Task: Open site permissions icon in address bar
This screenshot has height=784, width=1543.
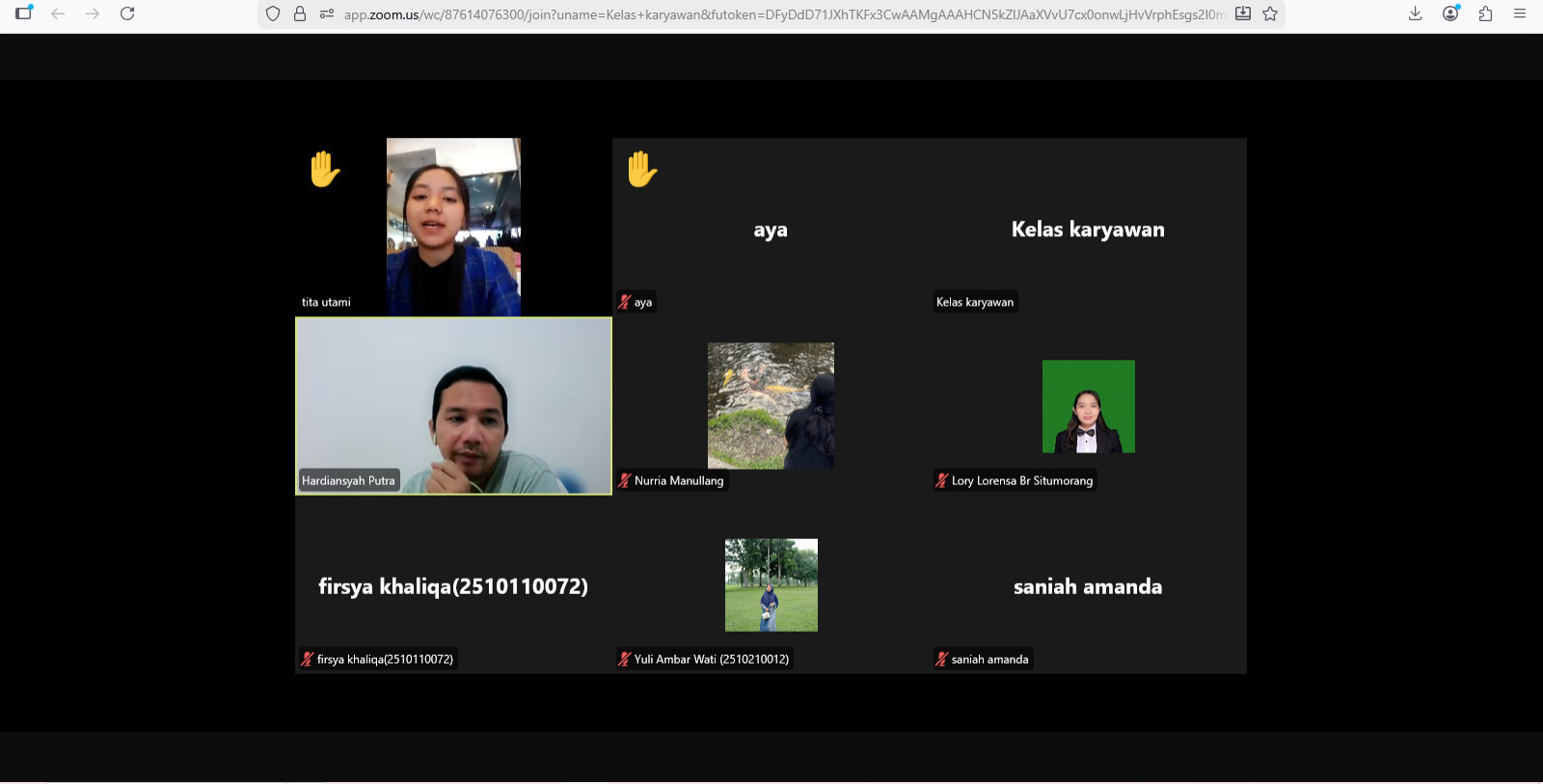Action: pyautogui.click(x=327, y=14)
